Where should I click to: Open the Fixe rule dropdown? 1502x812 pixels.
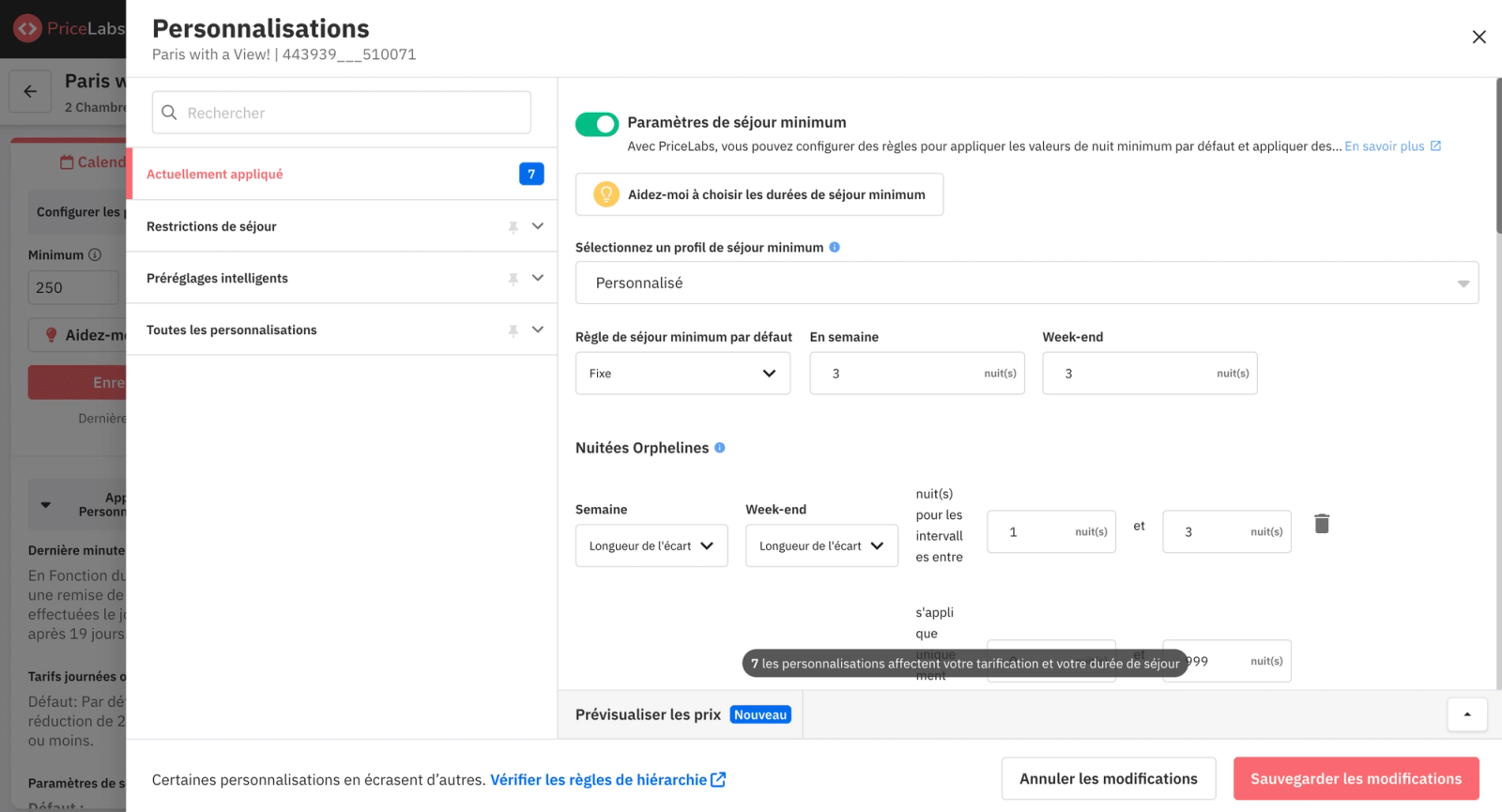pyautogui.click(x=682, y=374)
